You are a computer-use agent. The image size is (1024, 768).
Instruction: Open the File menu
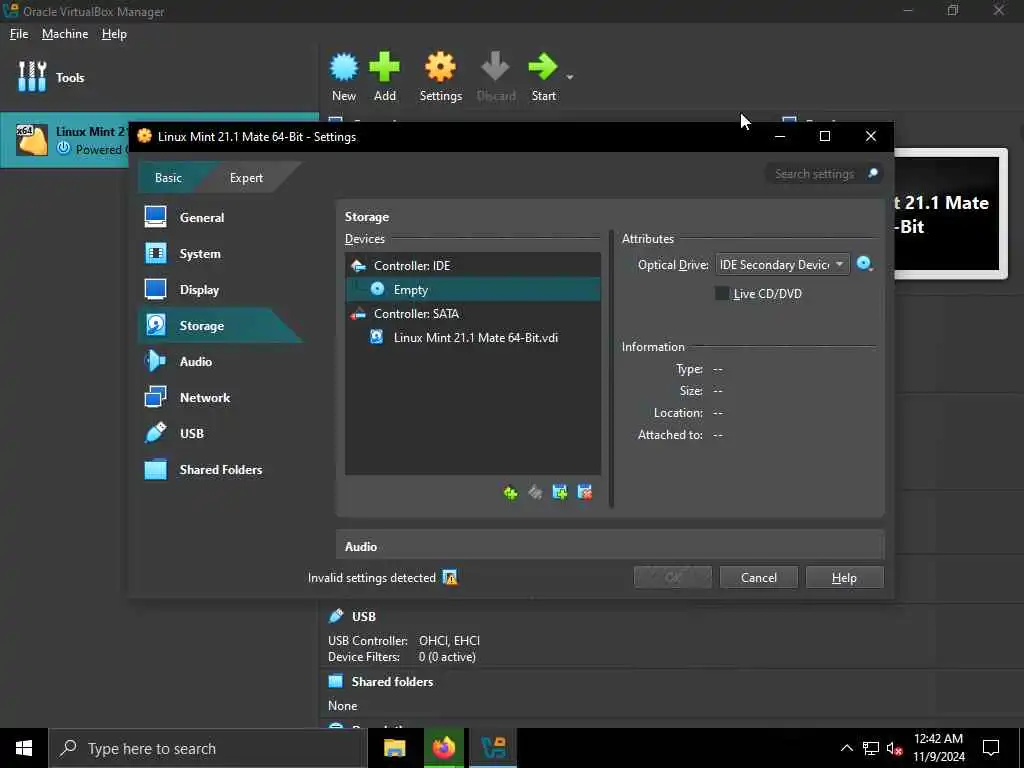[x=19, y=34]
